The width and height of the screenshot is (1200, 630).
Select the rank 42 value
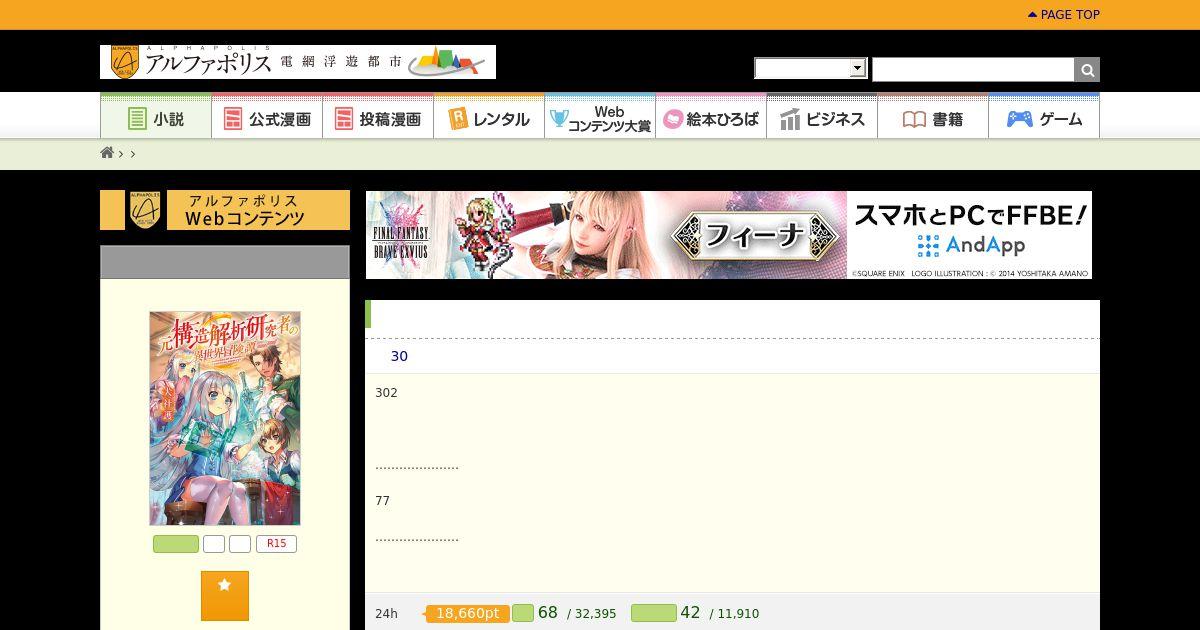[690, 612]
